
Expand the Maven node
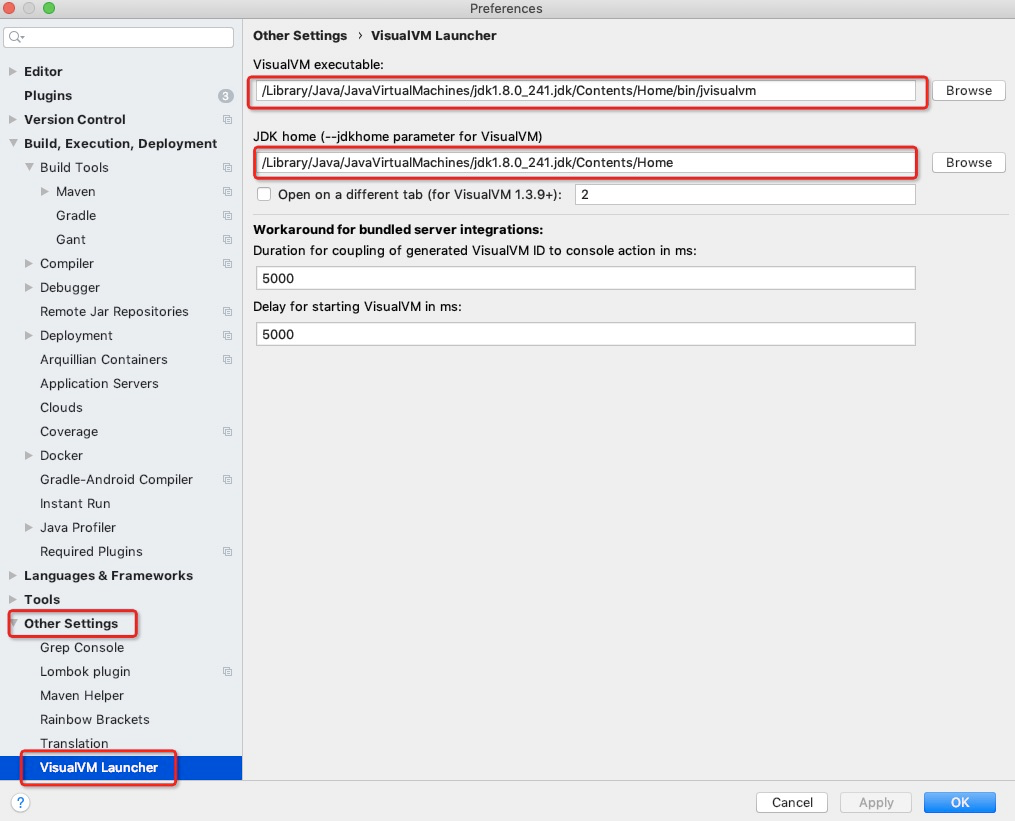coord(45,191)
